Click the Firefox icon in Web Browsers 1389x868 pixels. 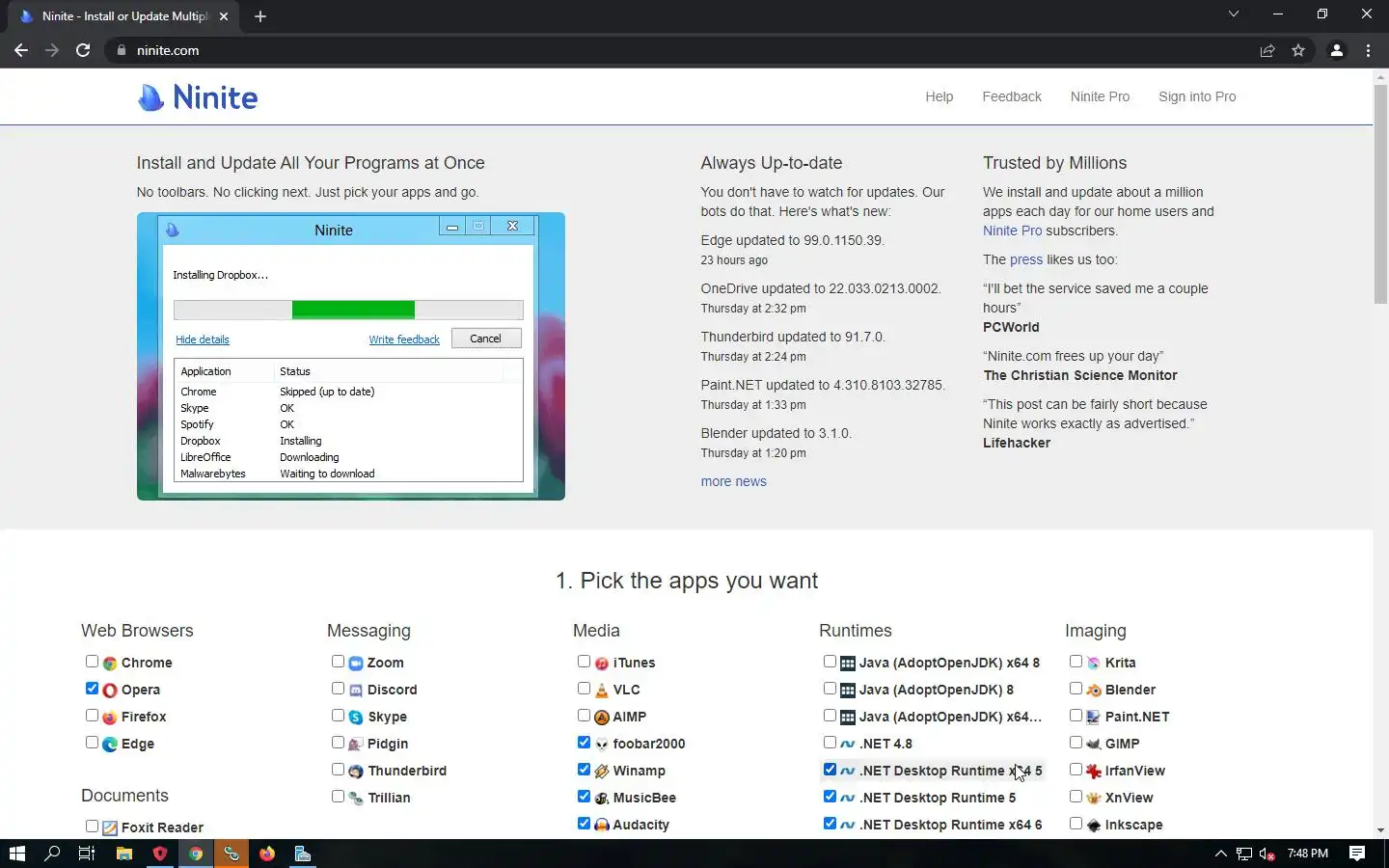[110, 718]
